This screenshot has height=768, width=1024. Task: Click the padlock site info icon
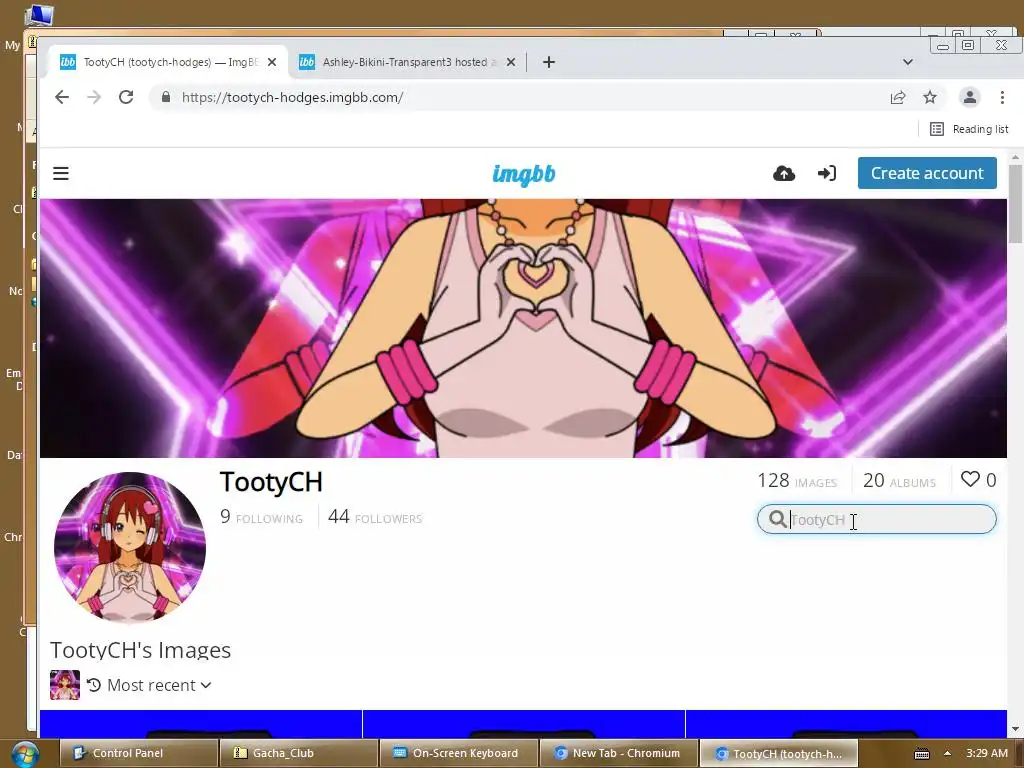click(166, 97)
